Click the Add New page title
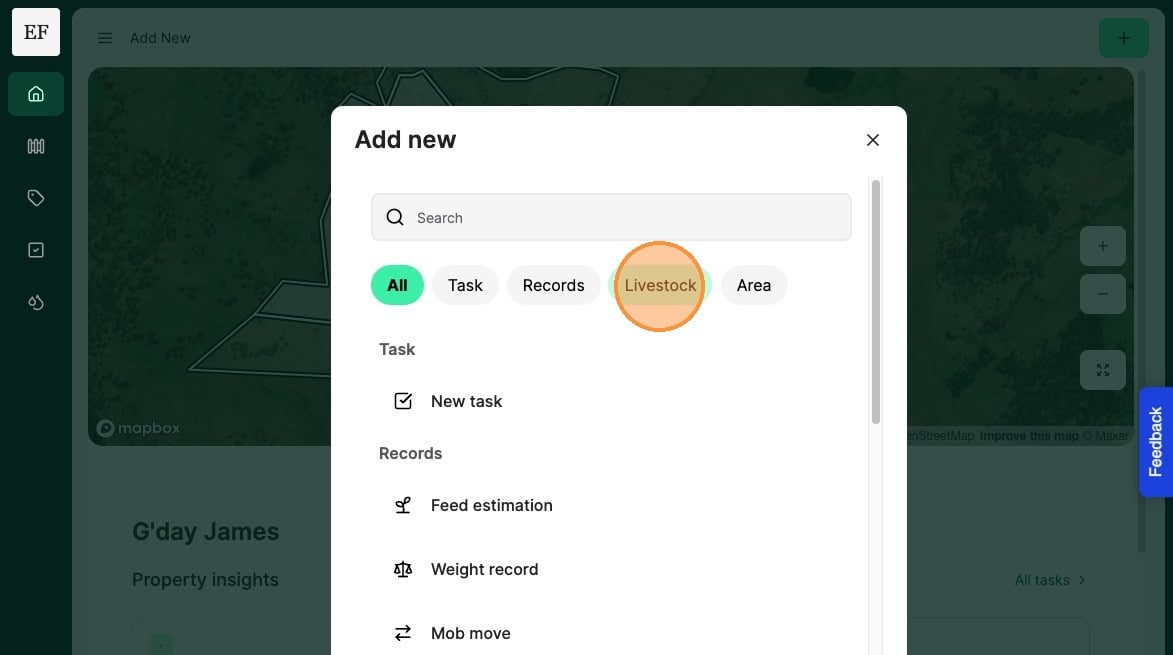1173x655 pixels. [x=160, y=38]
